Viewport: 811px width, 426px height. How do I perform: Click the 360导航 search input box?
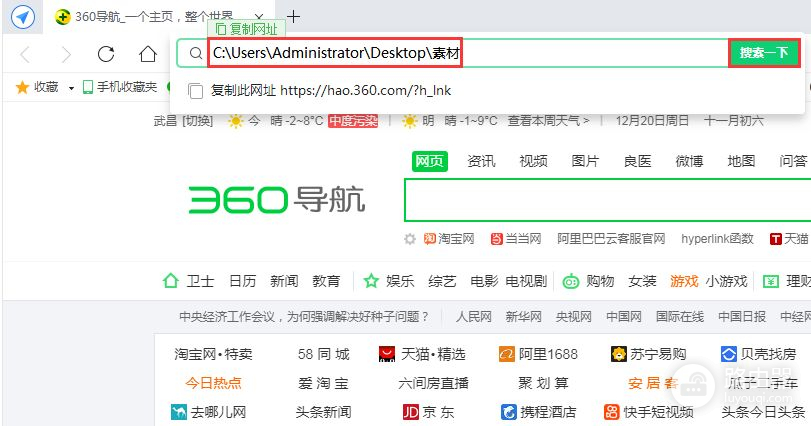(600, 200)
